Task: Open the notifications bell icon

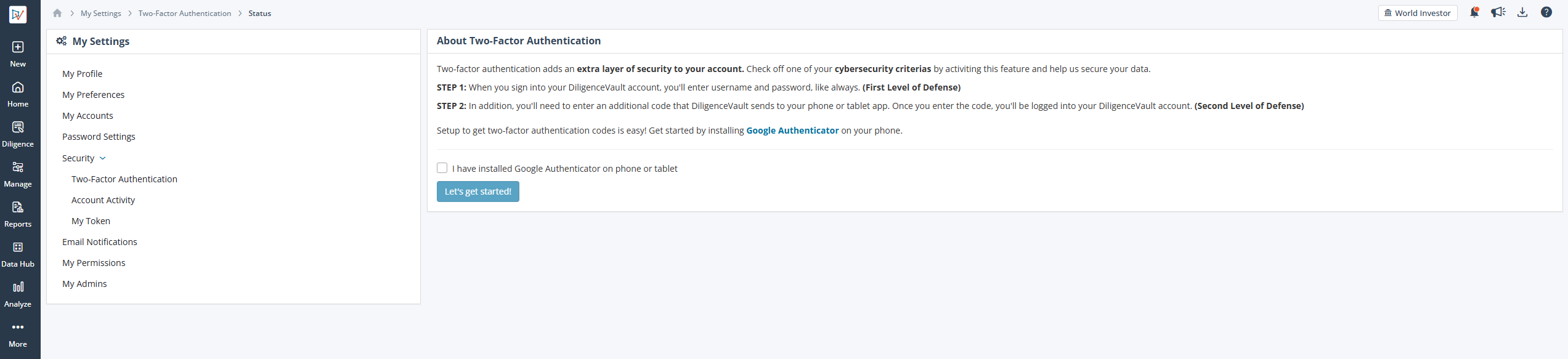Action: 1474,12
